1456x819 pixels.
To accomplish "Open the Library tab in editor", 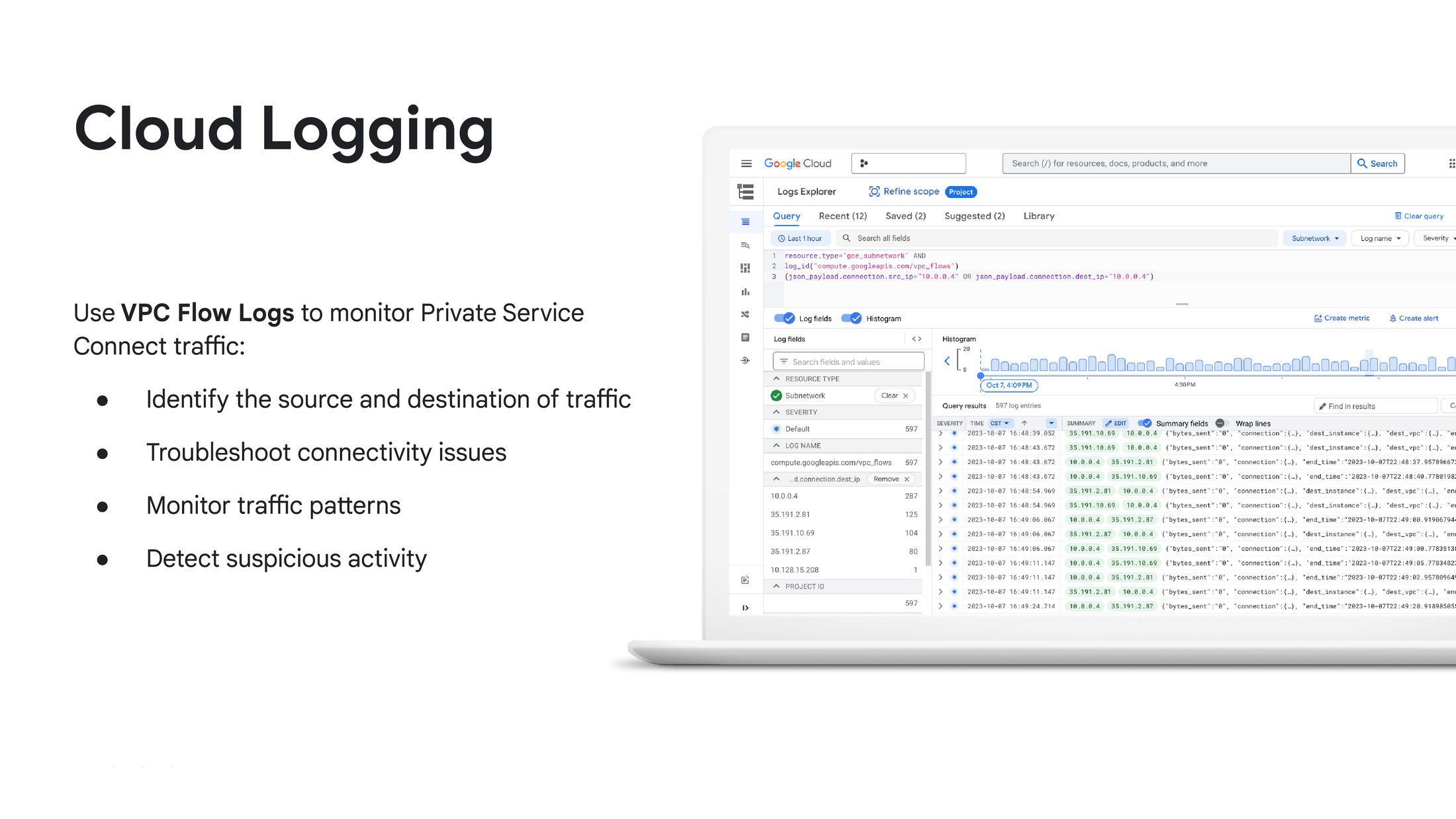I will (x=1039, y=215).
